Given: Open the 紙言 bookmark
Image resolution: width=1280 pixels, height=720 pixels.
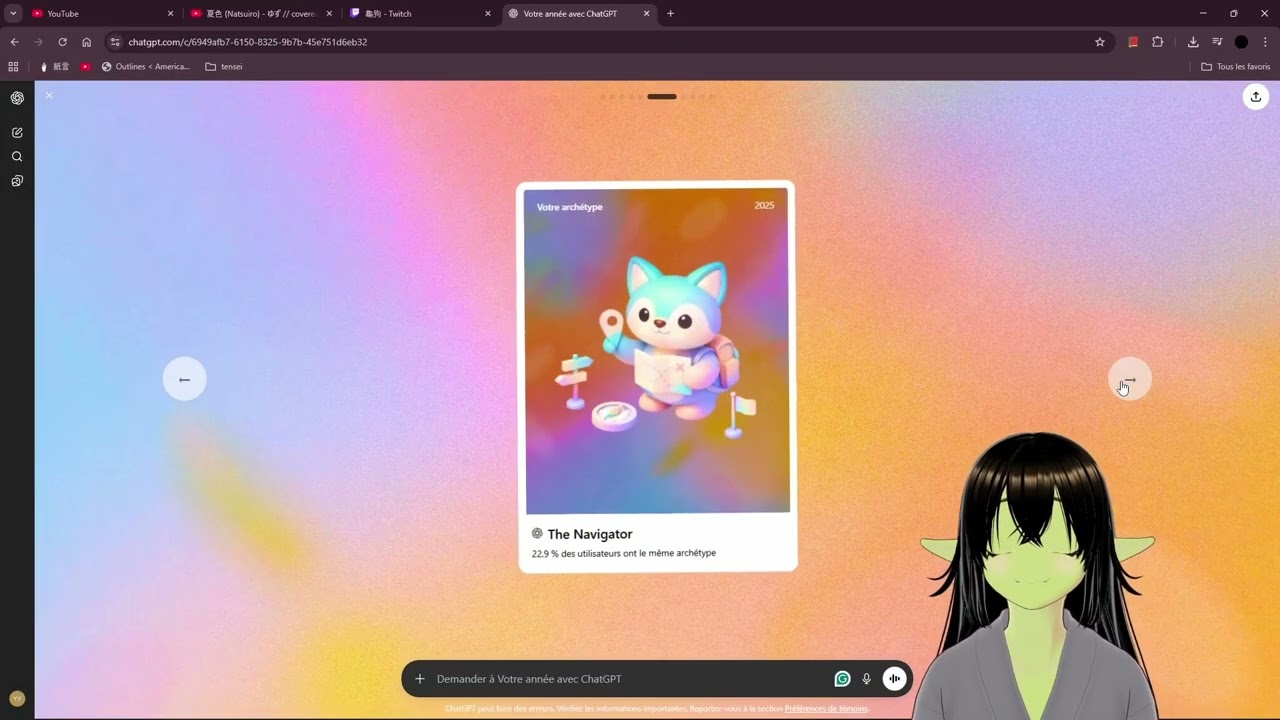Looking at the screenshot, I should tap(54, 67).
